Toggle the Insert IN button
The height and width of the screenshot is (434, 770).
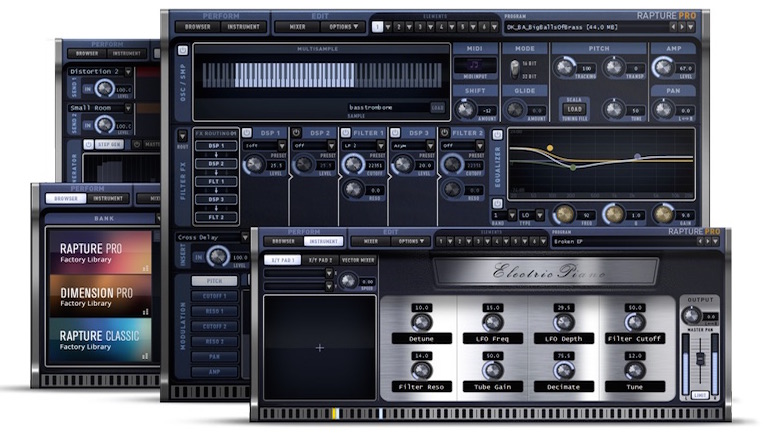198,257
